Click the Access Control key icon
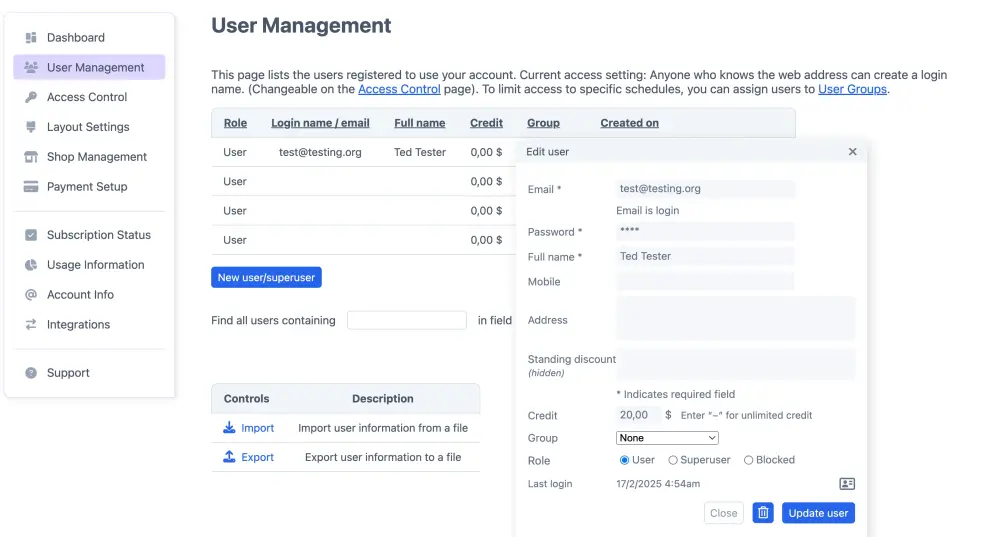 [x=31, y=97]
